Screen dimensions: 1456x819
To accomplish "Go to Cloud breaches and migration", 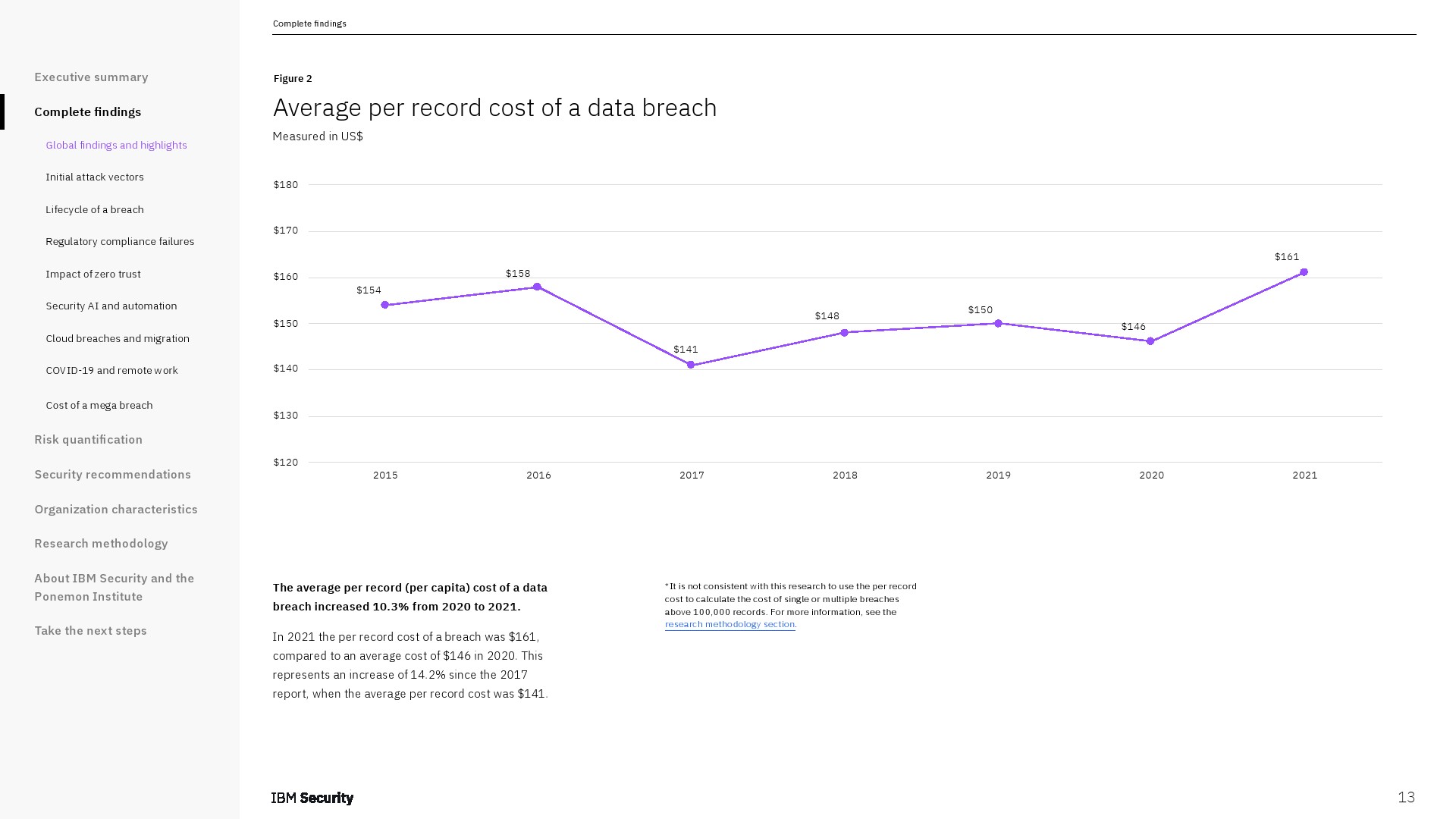I will [x=118, y=339].
